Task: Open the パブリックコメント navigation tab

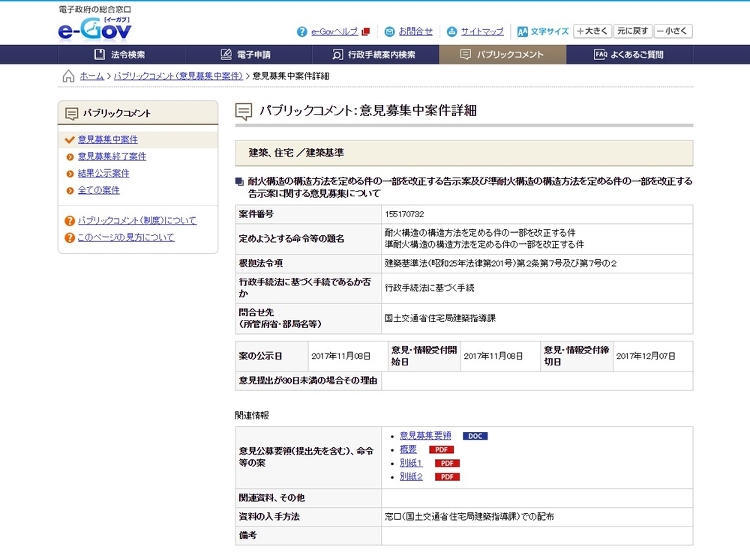Action: [503, 55]
